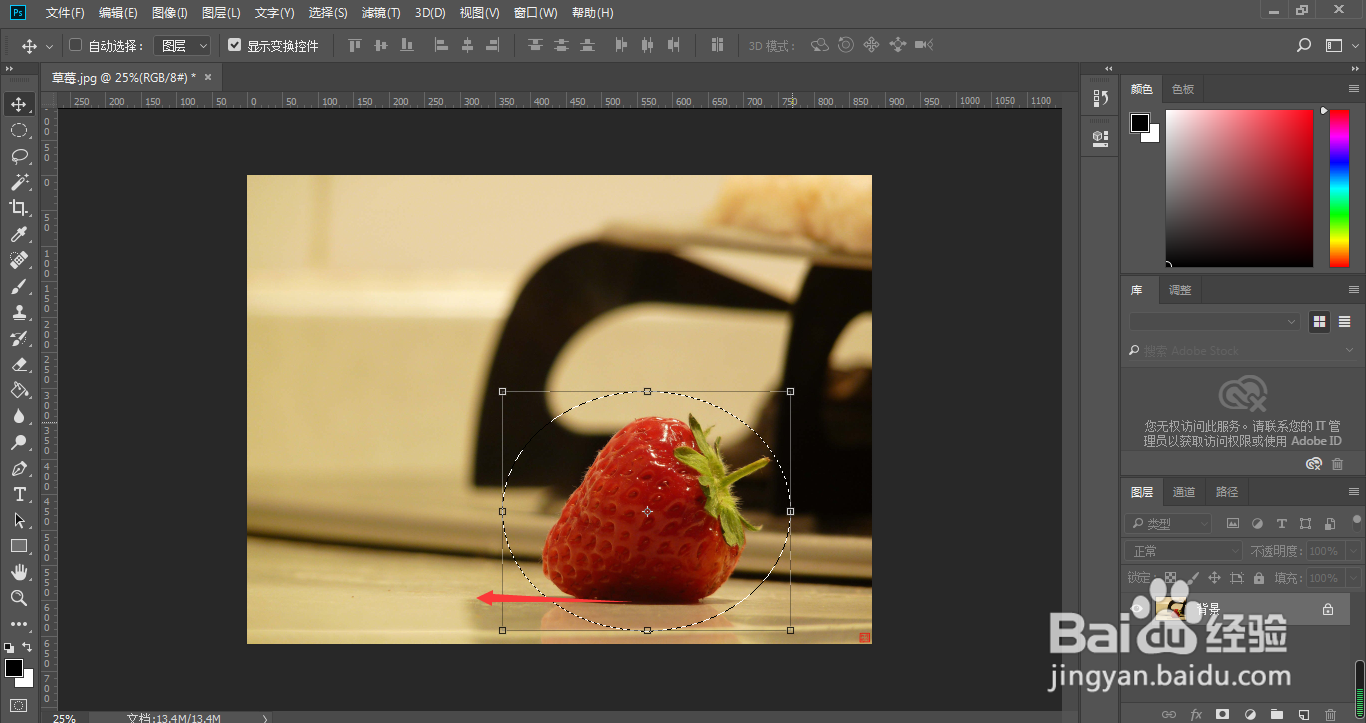Image resolution: width=1366 pixels, height=723 pixels.
Task: Select the Magic Wand tool
Action: coord(19,182)
